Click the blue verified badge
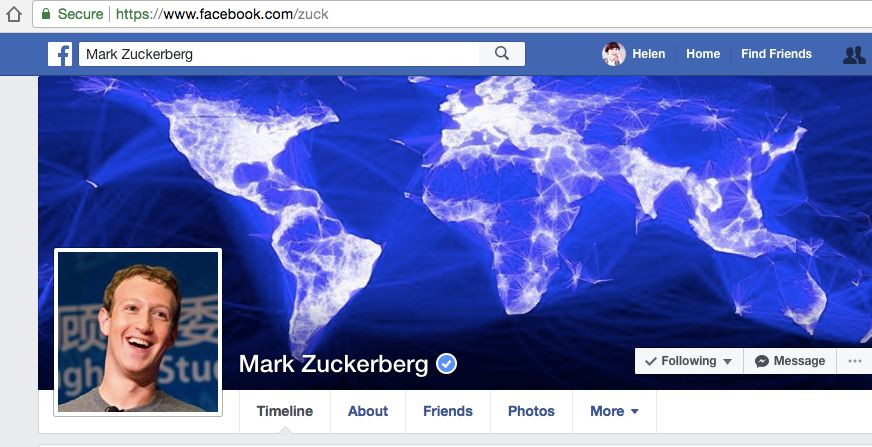The width and height of the screenshot is (872, 447). click(447, 364)
